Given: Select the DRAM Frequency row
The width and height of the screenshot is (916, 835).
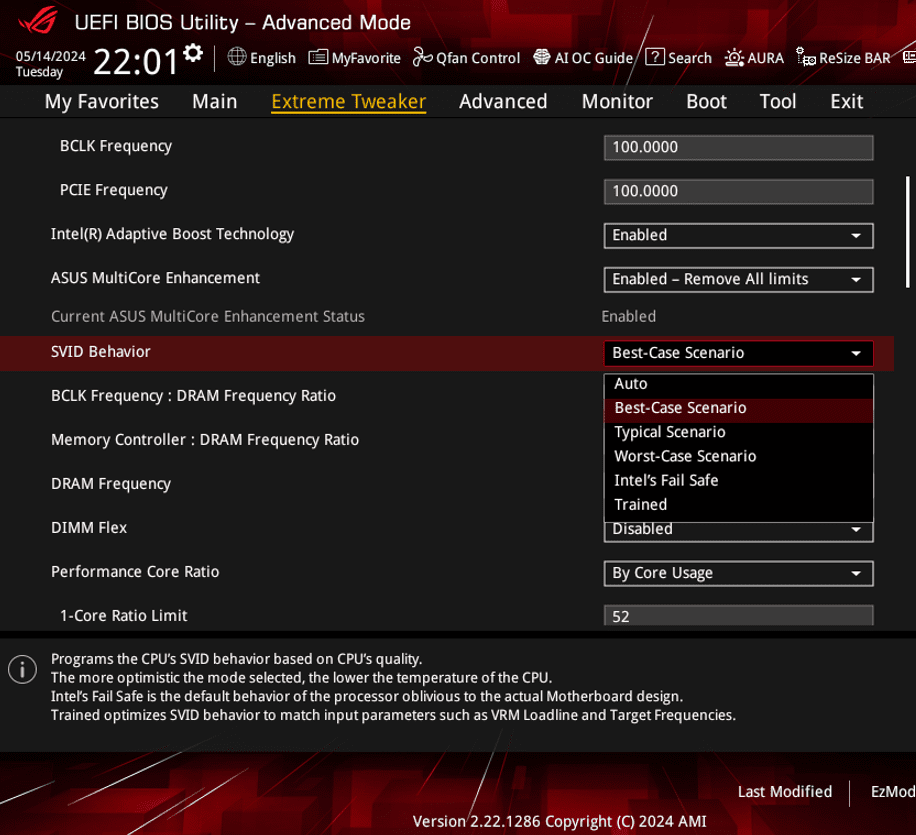Looking at the screenshot, I should click(111, 484).
